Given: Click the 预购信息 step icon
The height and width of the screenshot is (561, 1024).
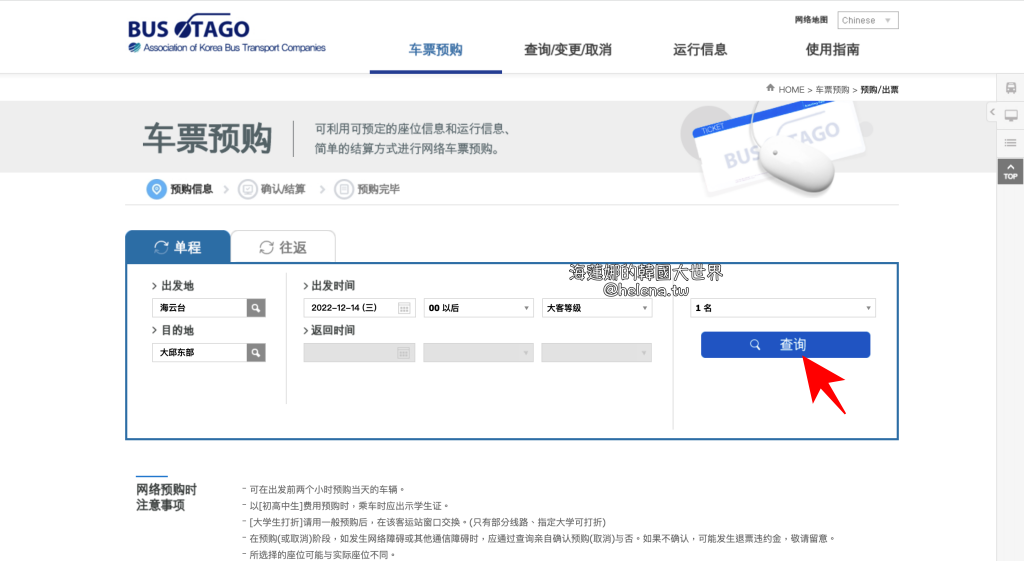Looking at the screenshot, I should point(156,189).
